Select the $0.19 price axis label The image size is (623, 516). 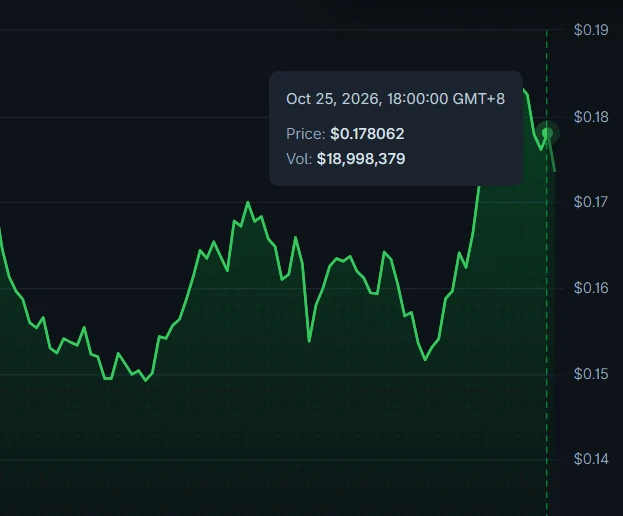(591, 30)
